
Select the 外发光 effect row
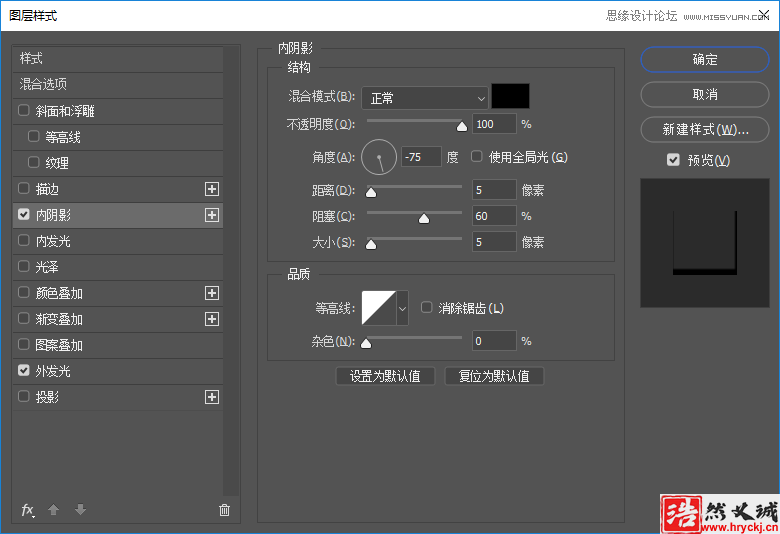click(x=118, y=371)
